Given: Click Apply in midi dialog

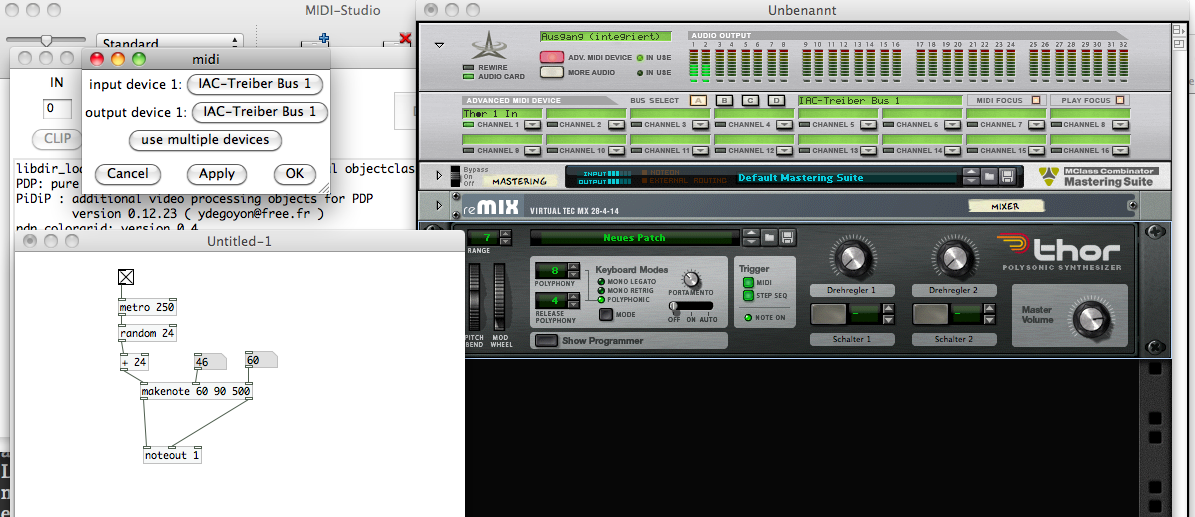Looking at the screenshot, I should (216, 174).
